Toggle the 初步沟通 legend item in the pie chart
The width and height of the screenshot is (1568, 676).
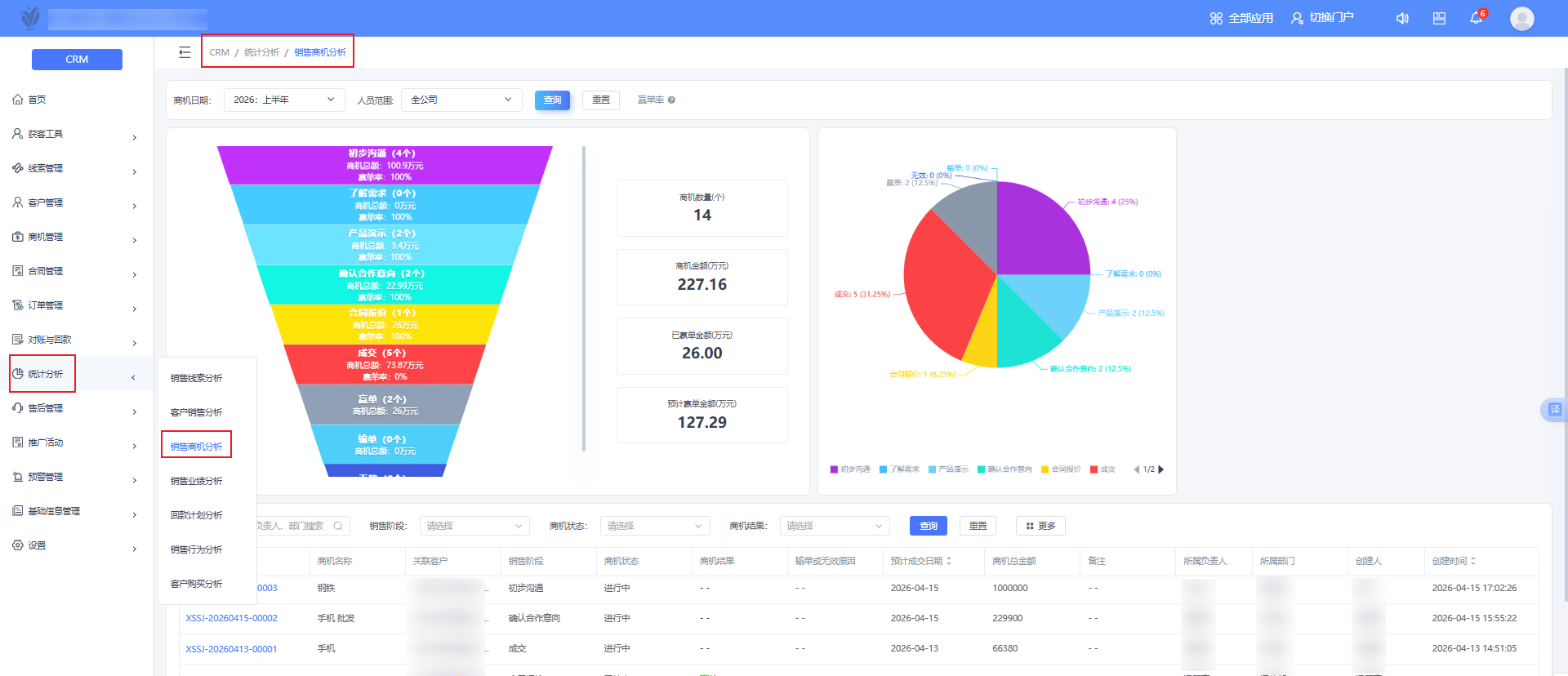click(850, 469)
